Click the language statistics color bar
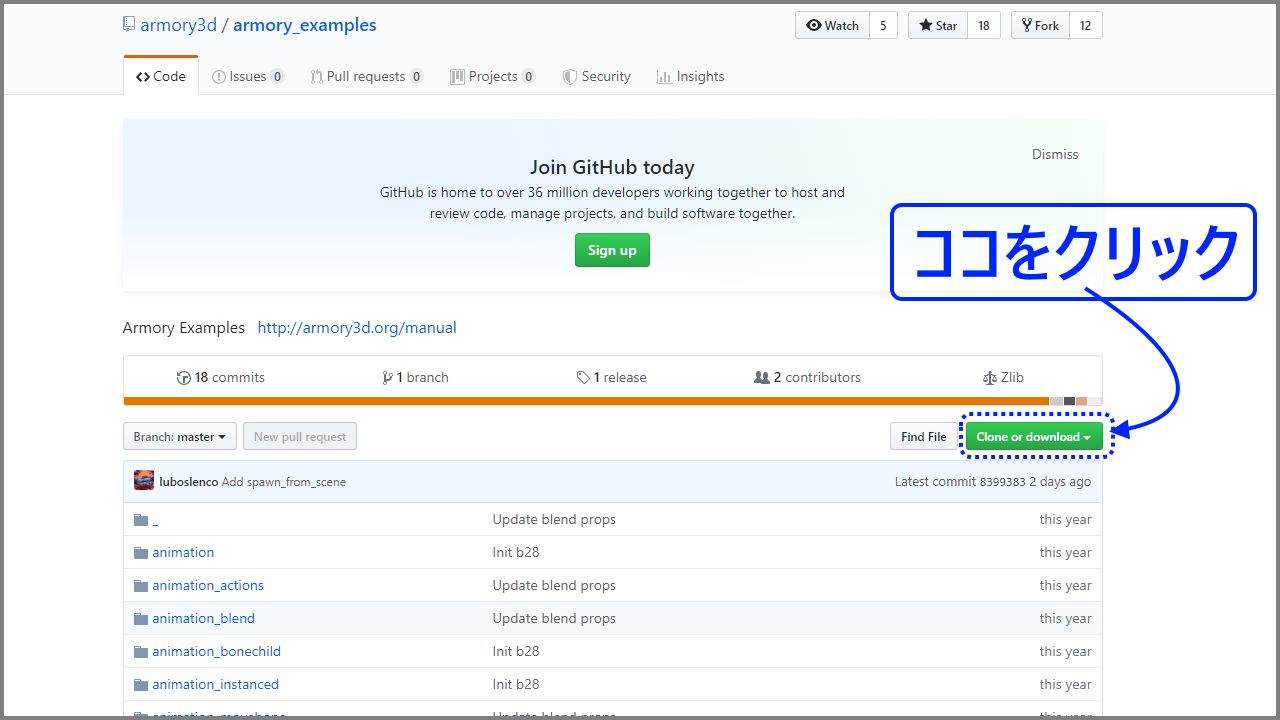This screenshot has width=1280, height=720. (612, 400)
